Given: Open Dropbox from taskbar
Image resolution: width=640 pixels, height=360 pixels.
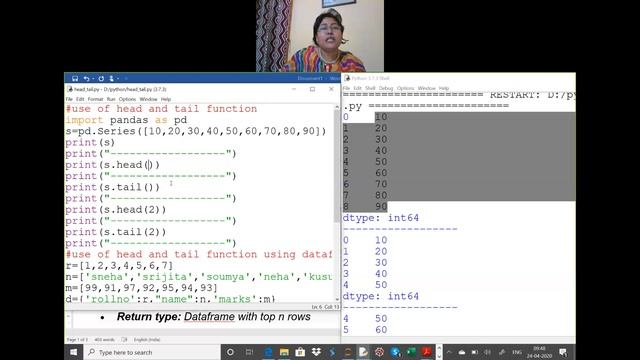Looking at the screenshot, I should click(x=316, y=352).
